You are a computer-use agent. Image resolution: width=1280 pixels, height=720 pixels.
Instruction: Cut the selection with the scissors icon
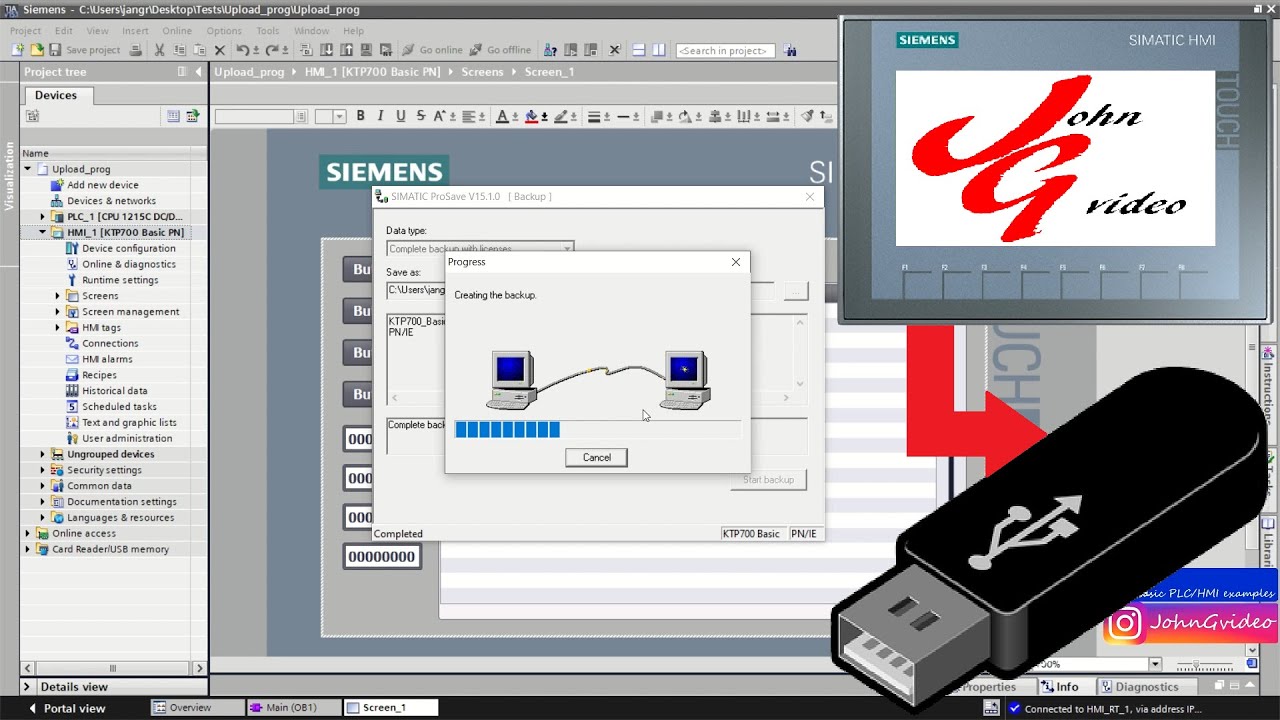[159, 50]
